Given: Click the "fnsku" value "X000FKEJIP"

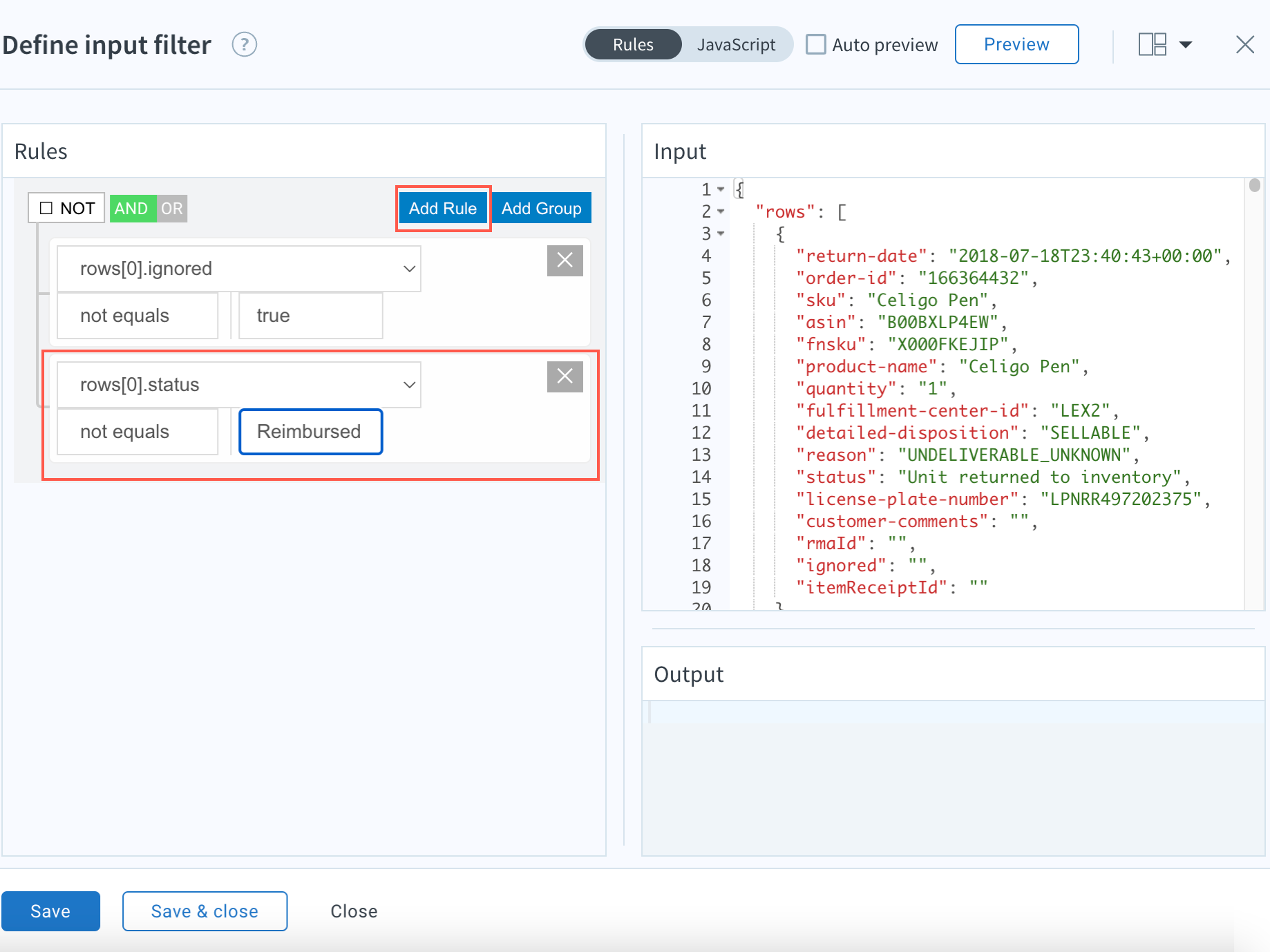Looking at the screenshot, I should pos(948,344).
